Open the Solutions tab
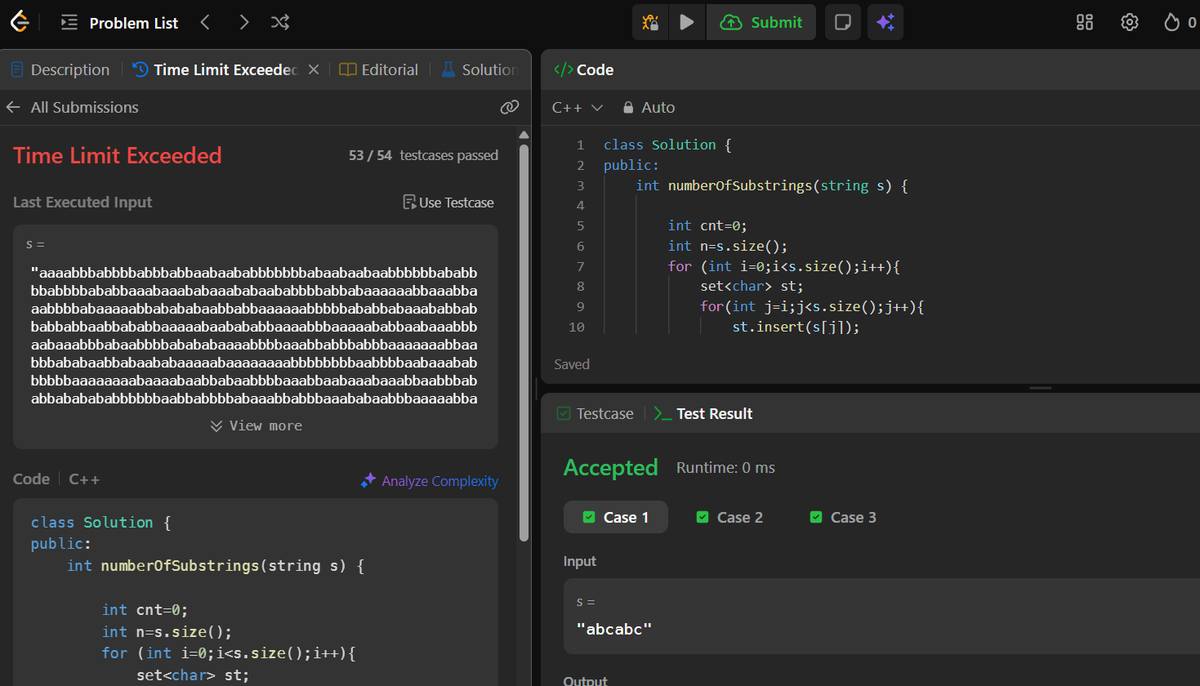Image resolution: width=1200 pixels, height=686 pixels. 479,70
